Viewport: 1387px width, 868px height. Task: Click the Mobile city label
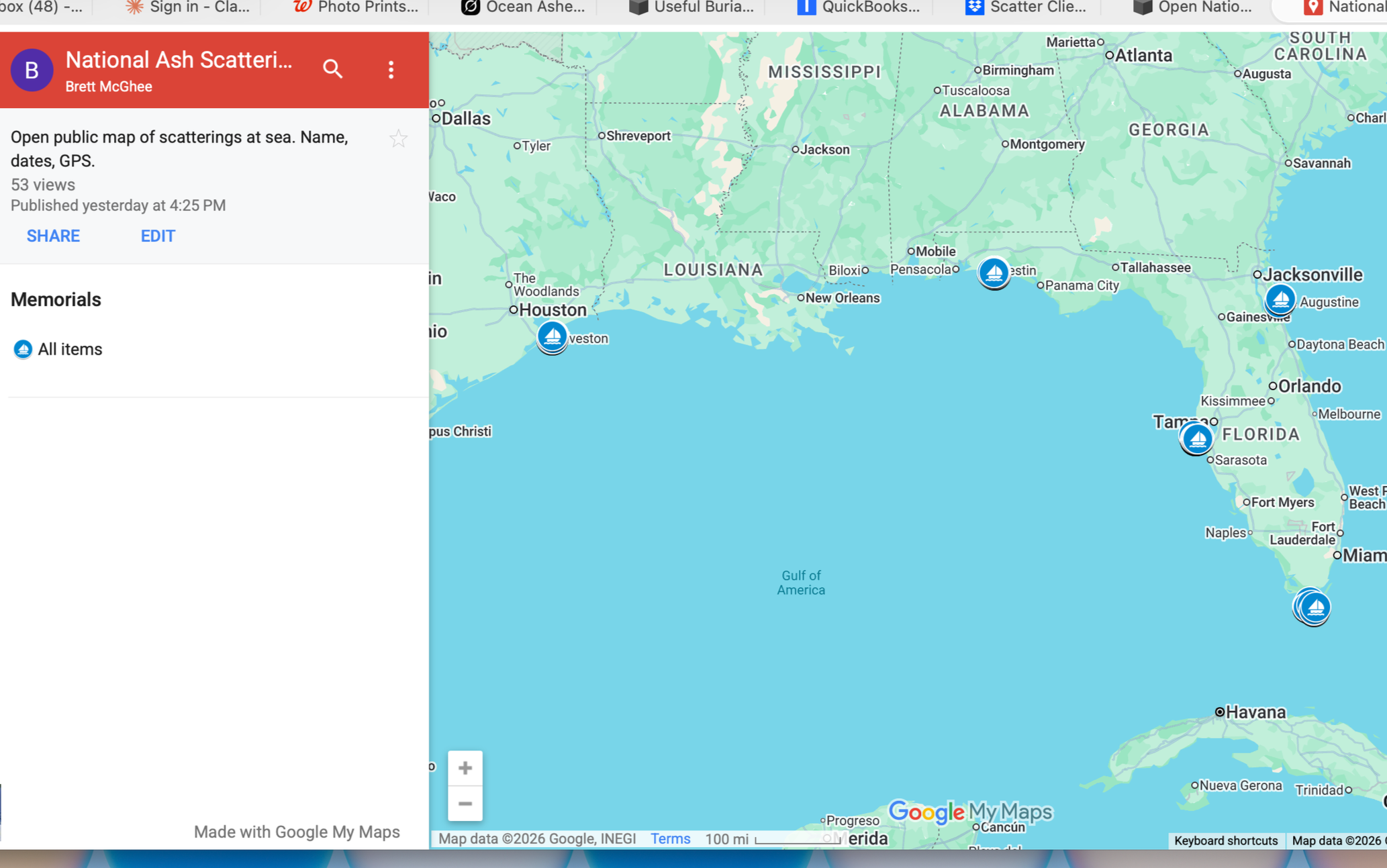(936, 251)
